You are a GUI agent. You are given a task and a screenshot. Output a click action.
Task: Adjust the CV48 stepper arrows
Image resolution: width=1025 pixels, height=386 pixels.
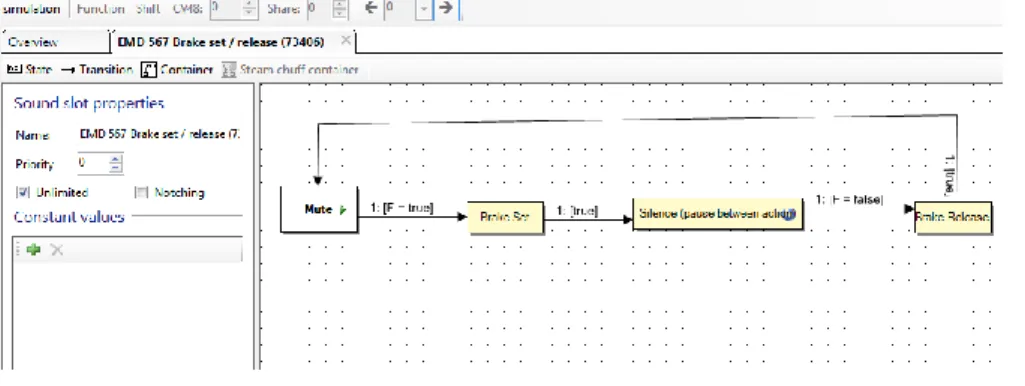point(250,9)
